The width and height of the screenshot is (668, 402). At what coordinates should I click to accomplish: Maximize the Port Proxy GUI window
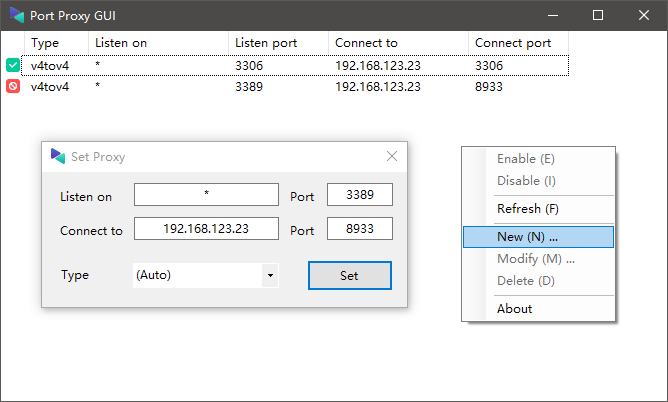click(598, 15)
